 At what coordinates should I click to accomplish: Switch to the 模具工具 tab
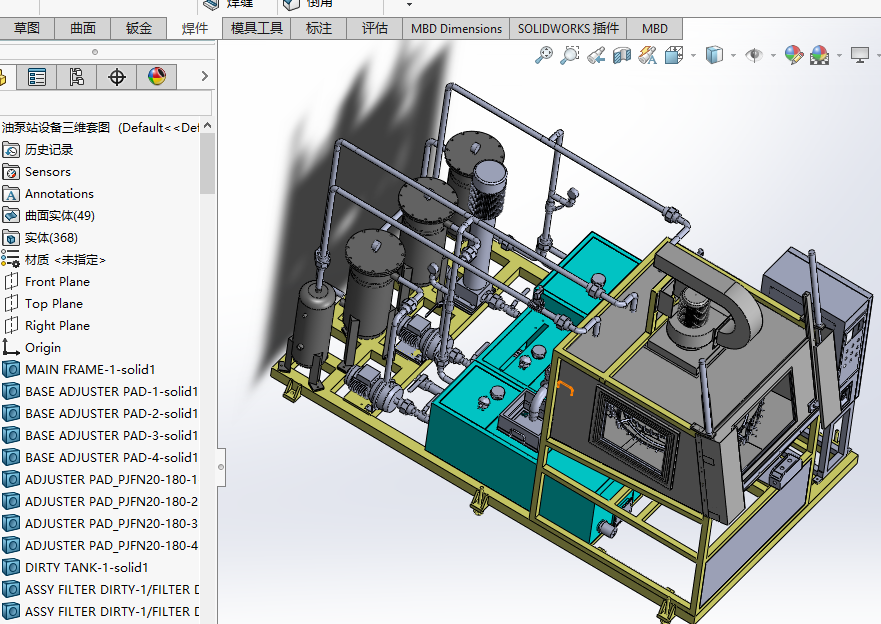coord(257,29)
